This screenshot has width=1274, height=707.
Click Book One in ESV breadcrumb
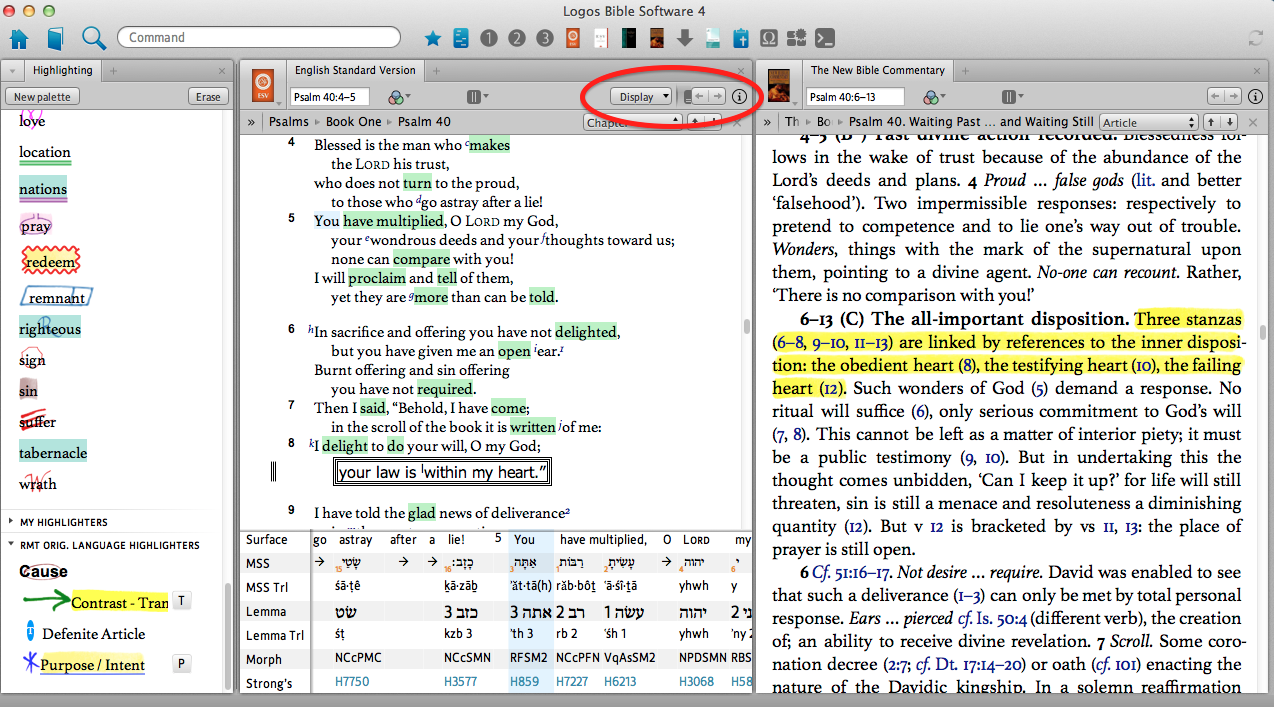[x=354, y=122]
